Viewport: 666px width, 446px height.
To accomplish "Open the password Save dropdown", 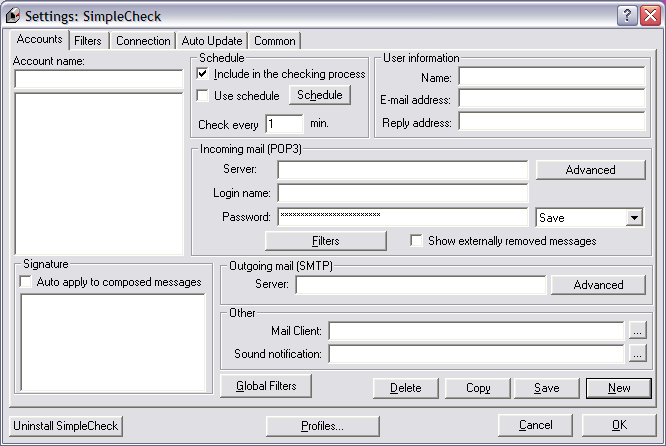I will 634,218.
